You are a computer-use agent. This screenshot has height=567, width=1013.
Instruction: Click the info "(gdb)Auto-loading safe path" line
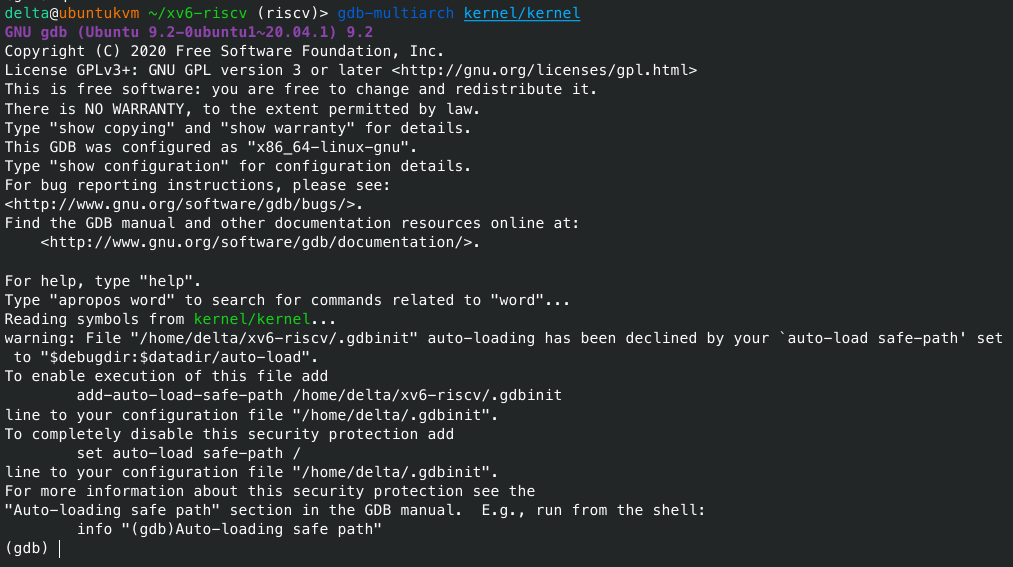point(230,529)
